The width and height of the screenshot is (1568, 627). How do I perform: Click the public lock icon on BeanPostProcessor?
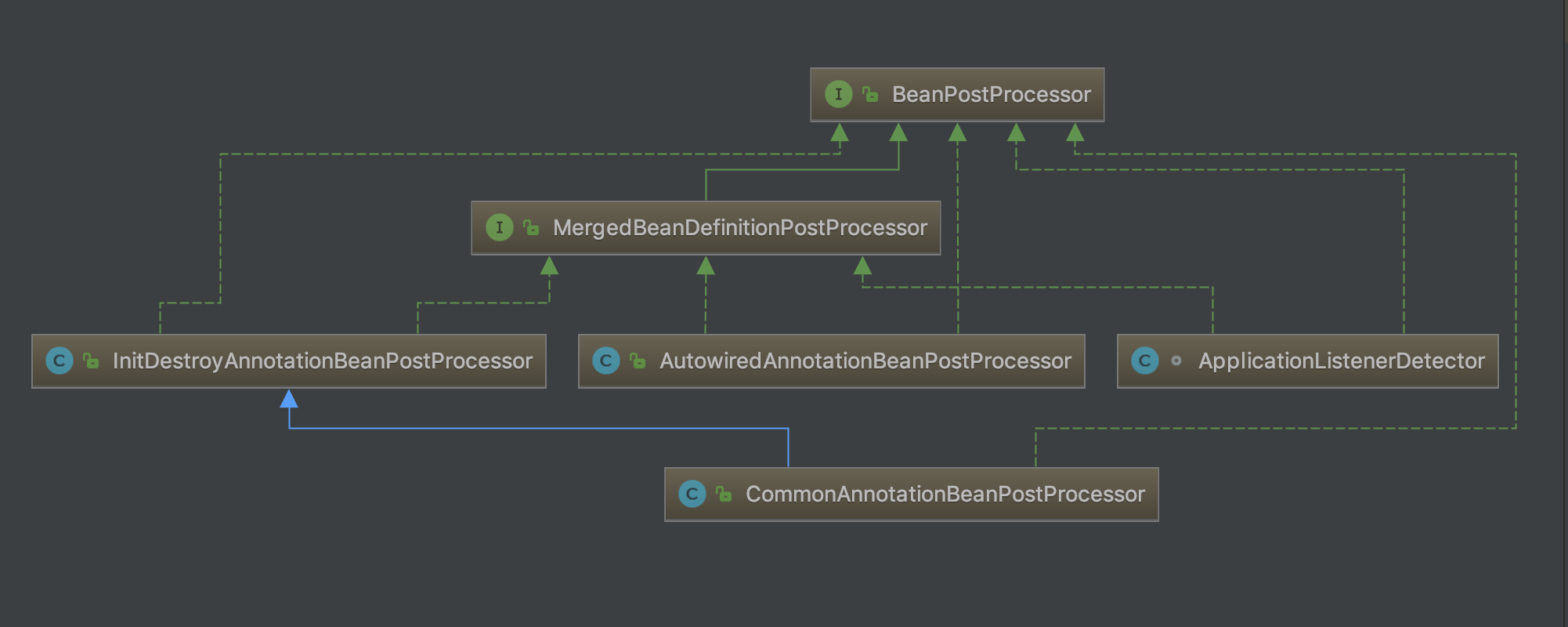870,94
